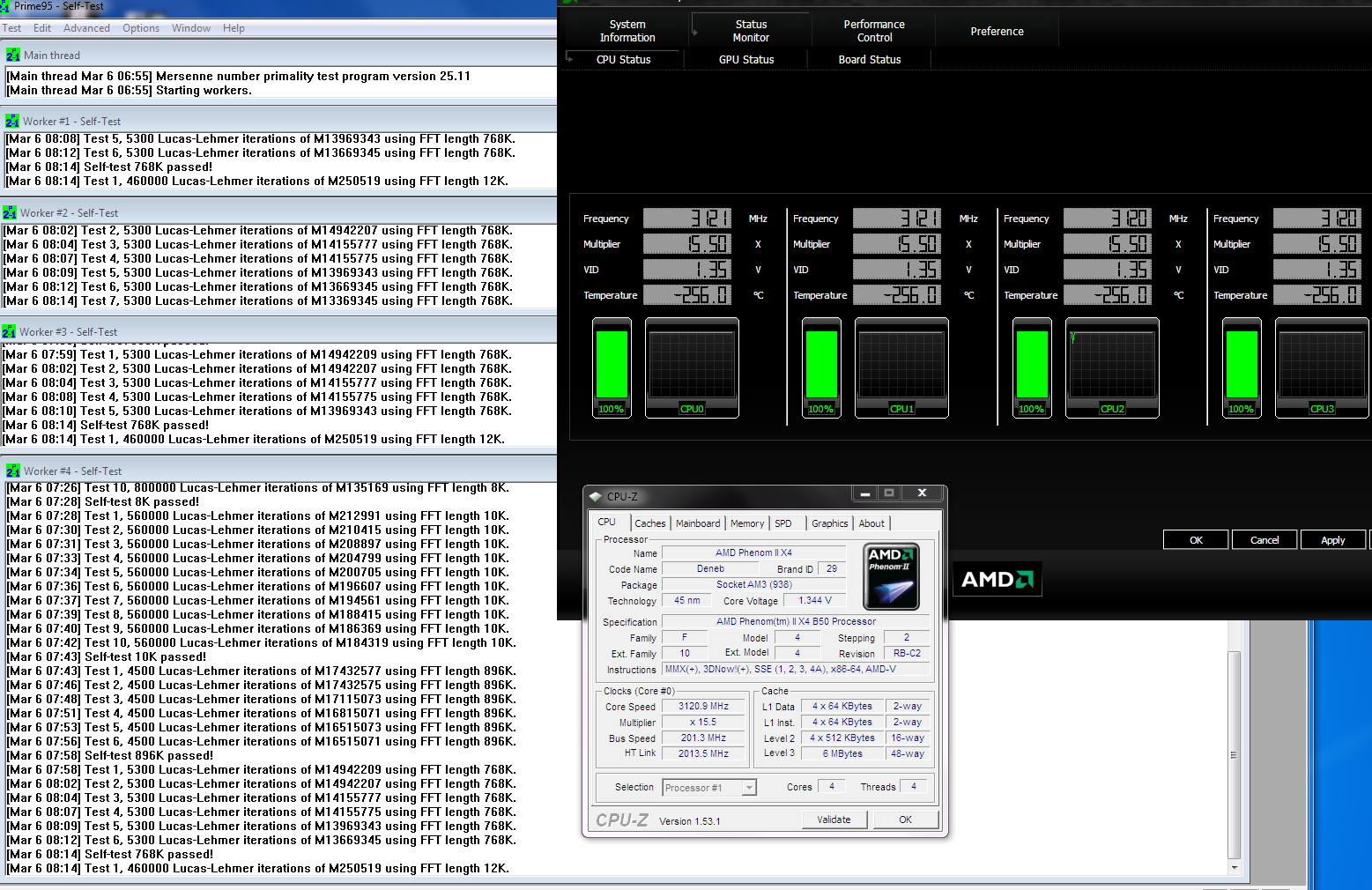Click the CPU3 100% load bar
The image size is (1372, 890).
1242,367
